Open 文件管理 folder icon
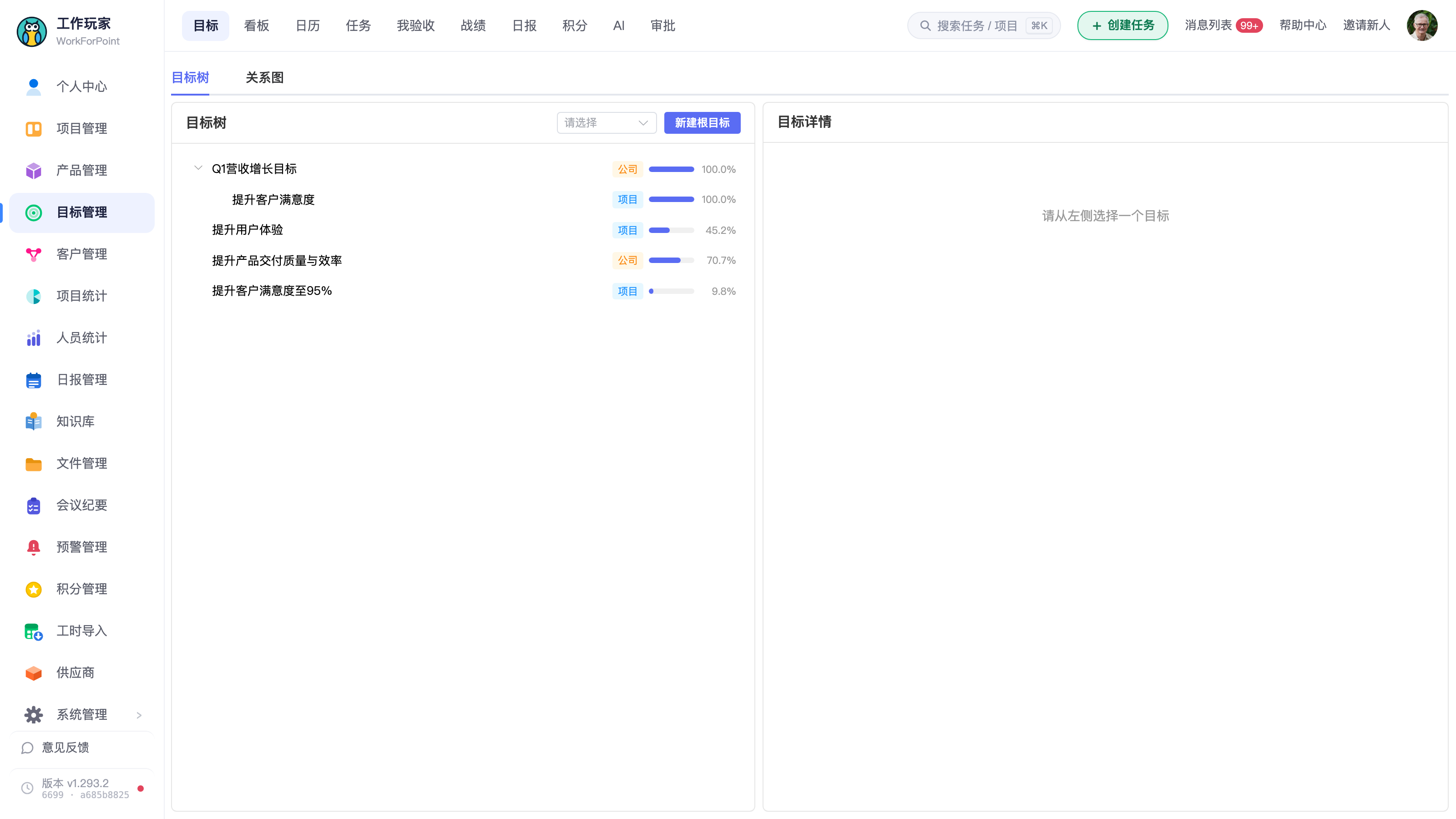This screenshot has width=1456, height=819. point(33,464)
